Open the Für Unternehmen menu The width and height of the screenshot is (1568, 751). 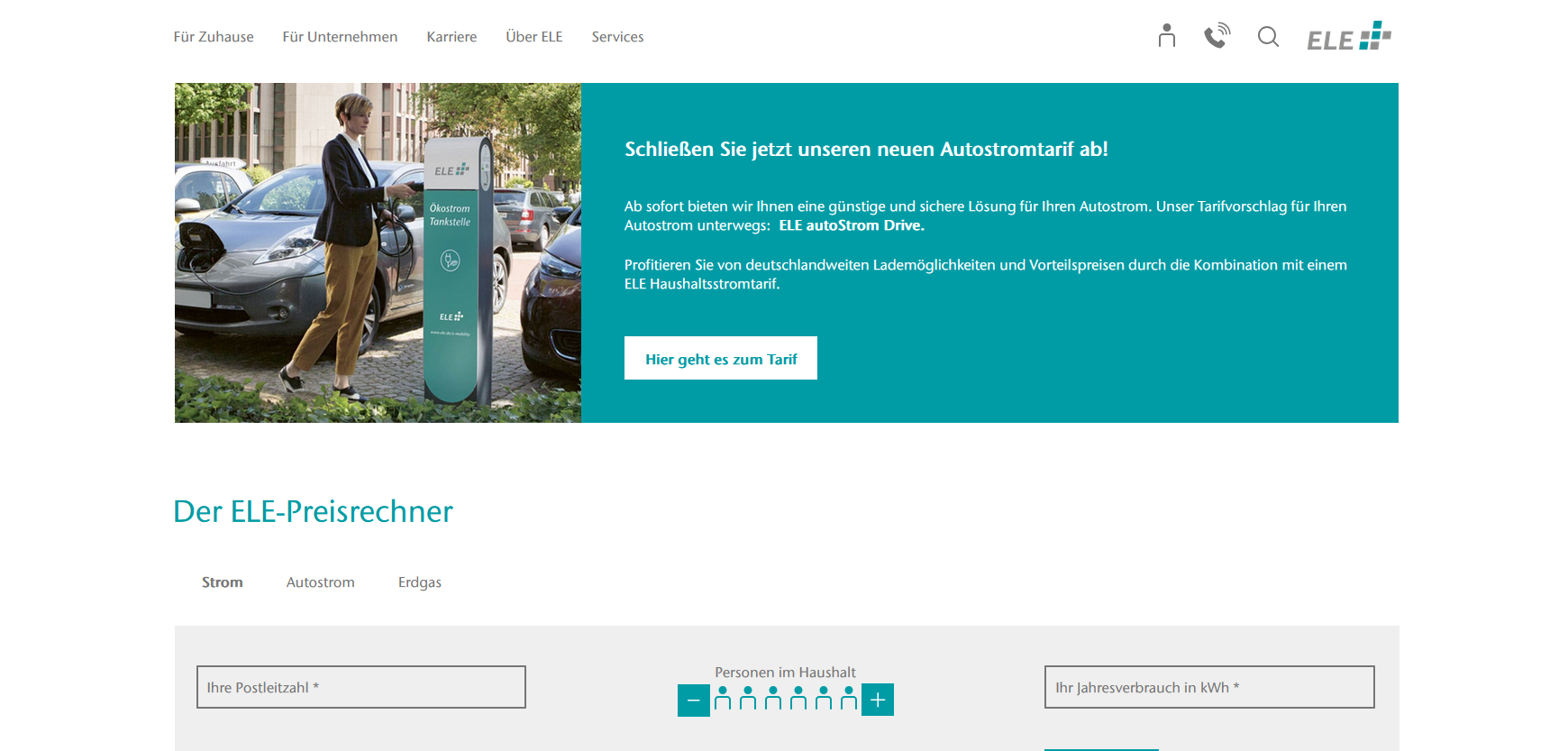coord(340,37)
